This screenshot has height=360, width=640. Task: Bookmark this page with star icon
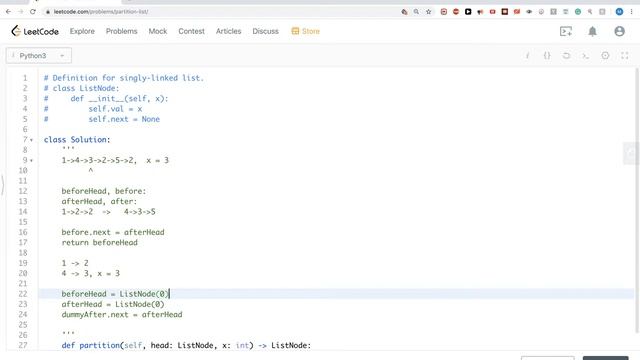click(429, 12)
